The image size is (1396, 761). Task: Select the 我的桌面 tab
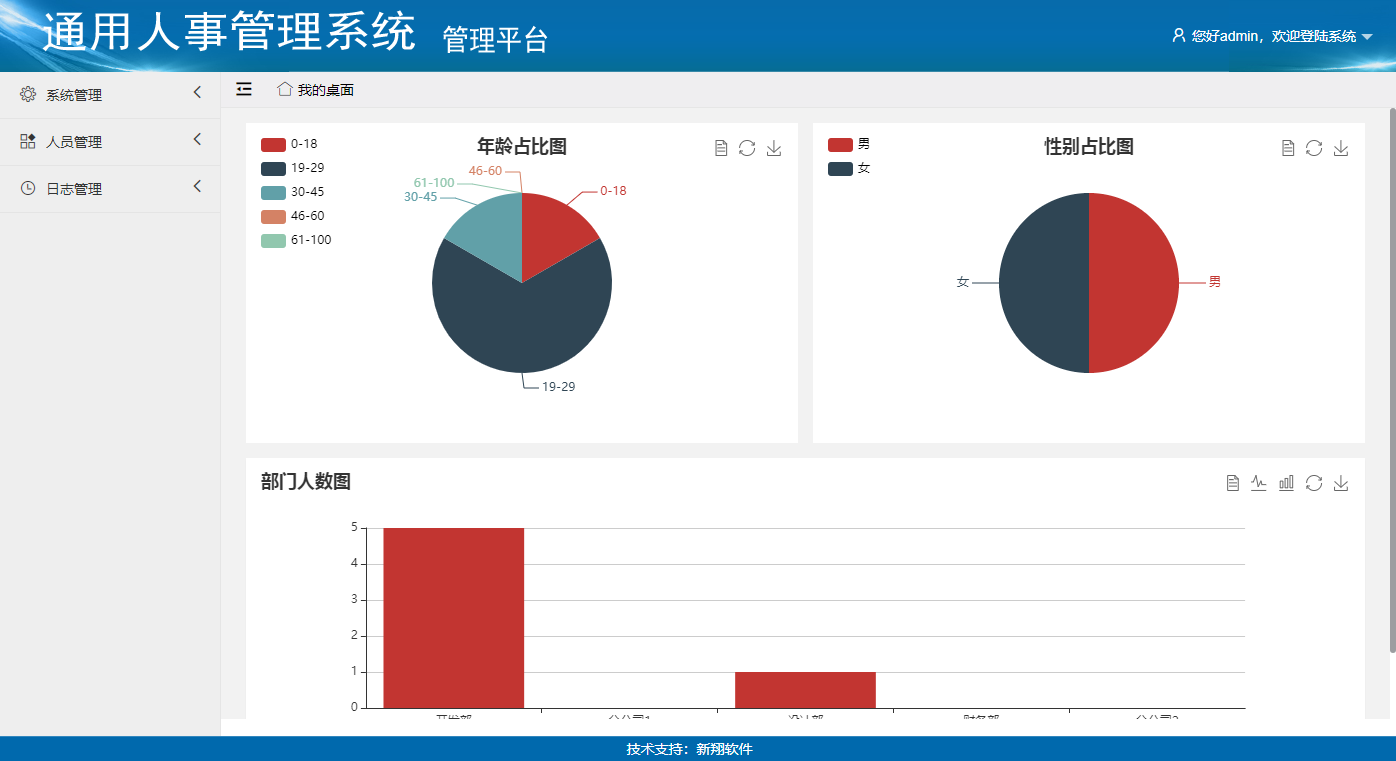(316, 90)
